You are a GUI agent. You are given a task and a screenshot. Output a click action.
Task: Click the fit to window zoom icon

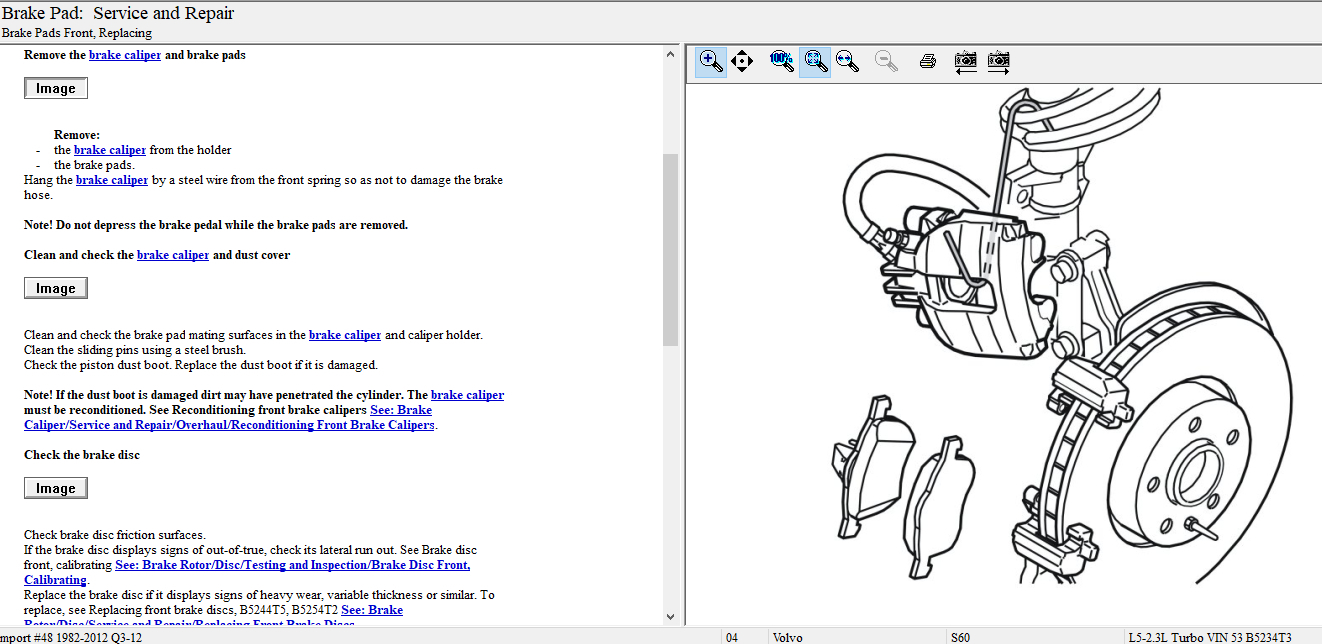click(x=815, y=62)
